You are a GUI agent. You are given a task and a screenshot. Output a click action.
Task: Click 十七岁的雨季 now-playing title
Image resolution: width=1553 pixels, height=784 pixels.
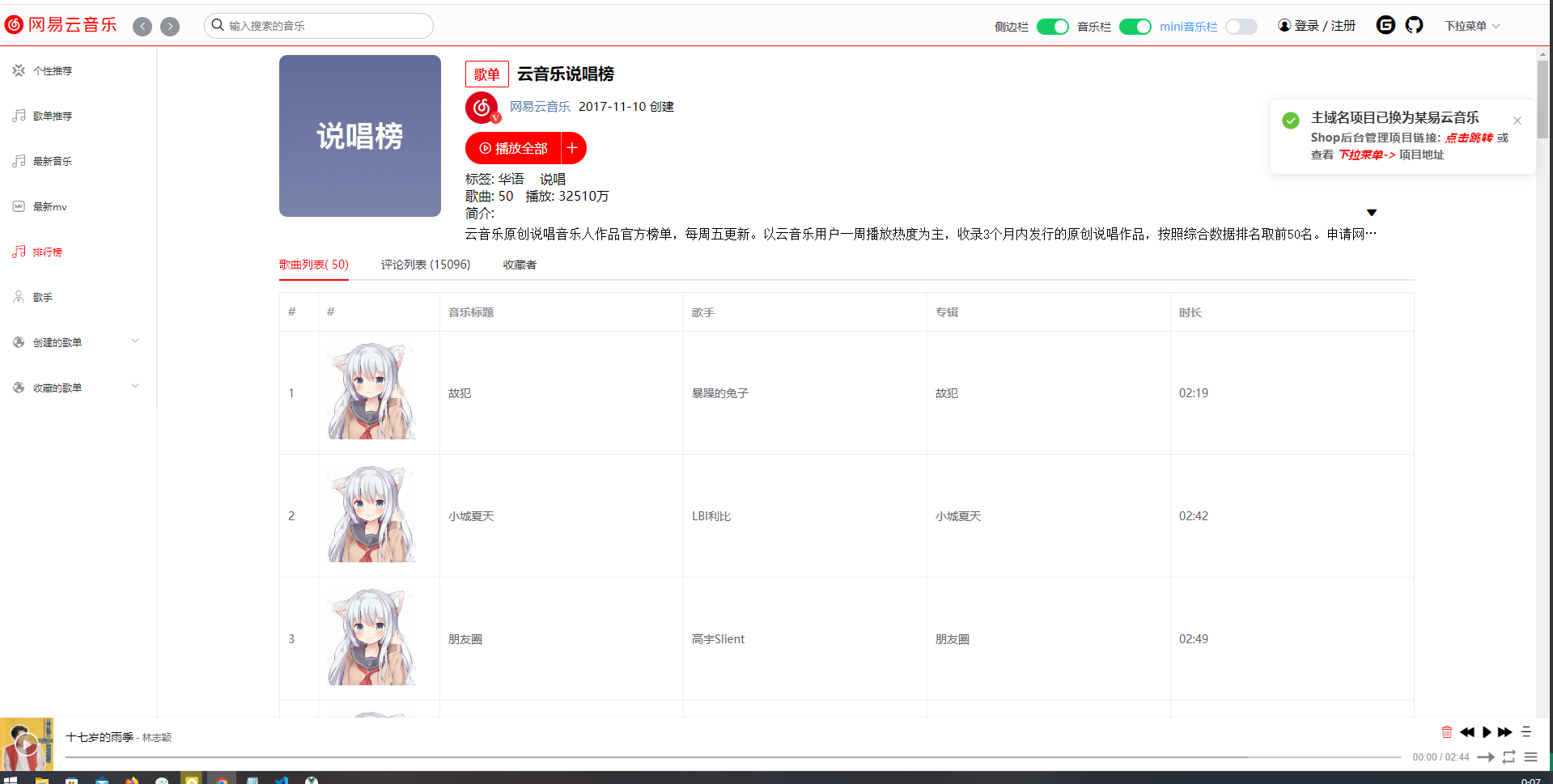click(x=100, y=737)
